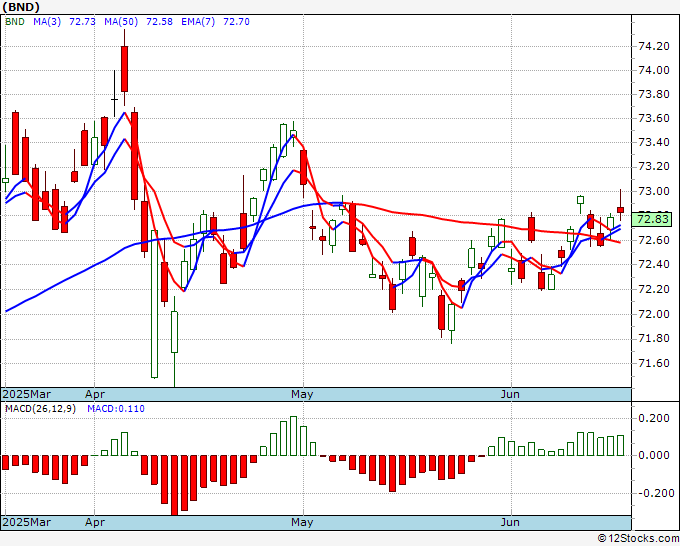Click the highlighted 72.83 current price tag

[652, 219]
